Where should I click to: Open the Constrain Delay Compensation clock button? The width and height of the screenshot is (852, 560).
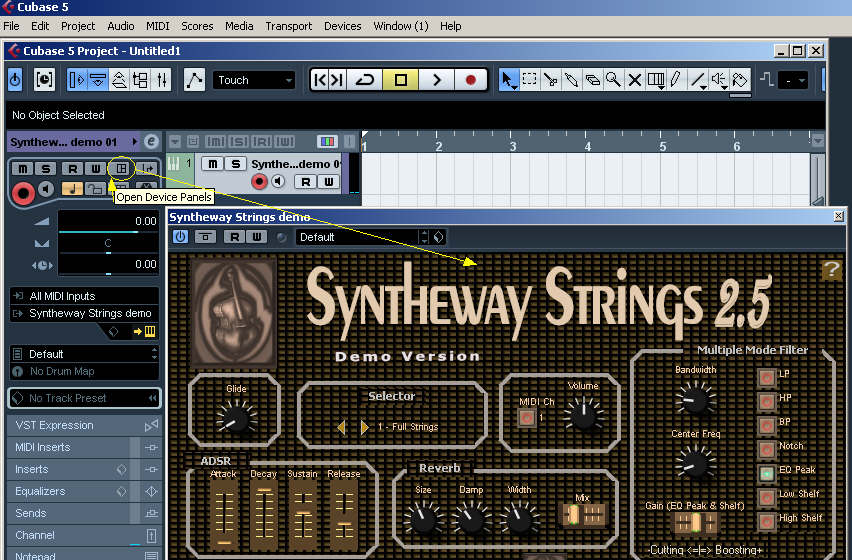coord(44,80)
